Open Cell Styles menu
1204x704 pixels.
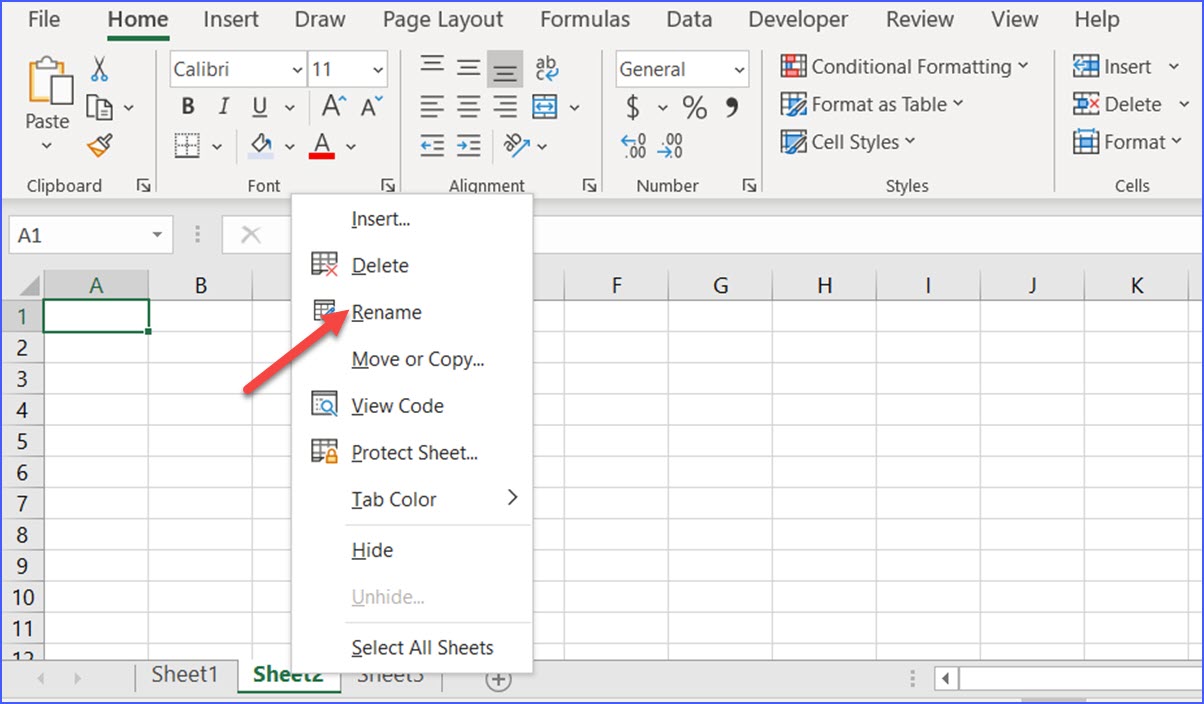[x=848, y=142]
